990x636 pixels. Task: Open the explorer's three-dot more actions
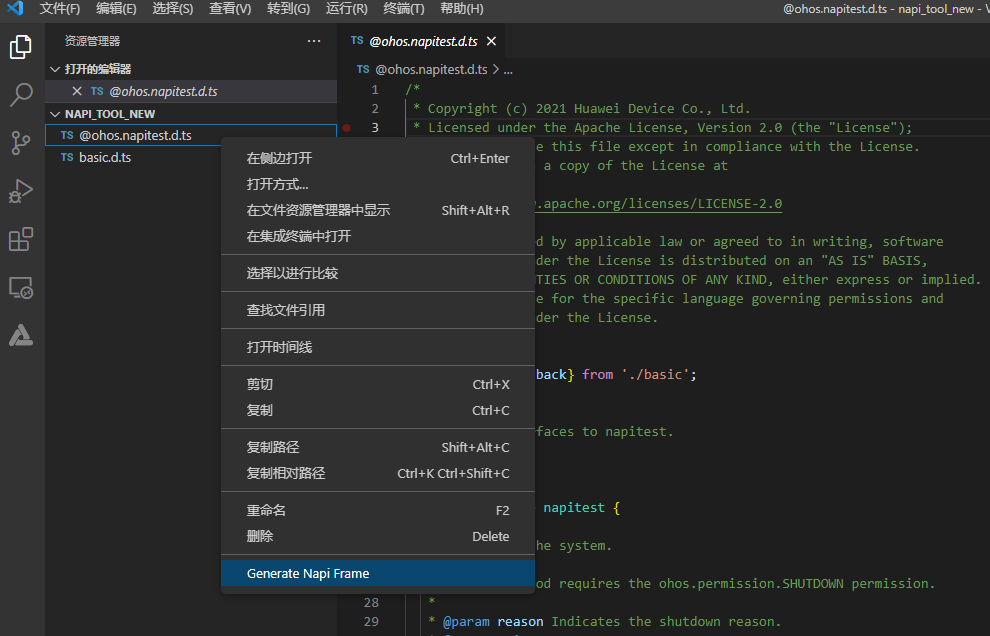click(x=314, y=41)
